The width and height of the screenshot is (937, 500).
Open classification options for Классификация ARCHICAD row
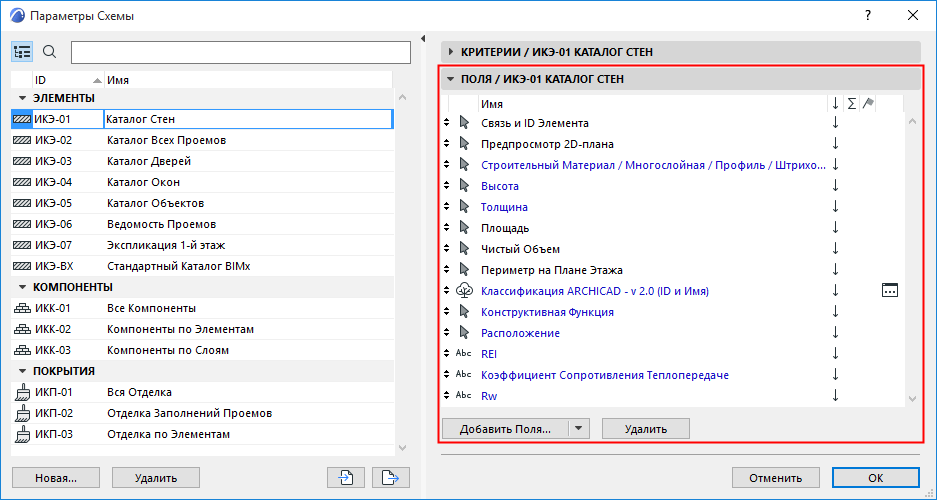click(890, 290)
